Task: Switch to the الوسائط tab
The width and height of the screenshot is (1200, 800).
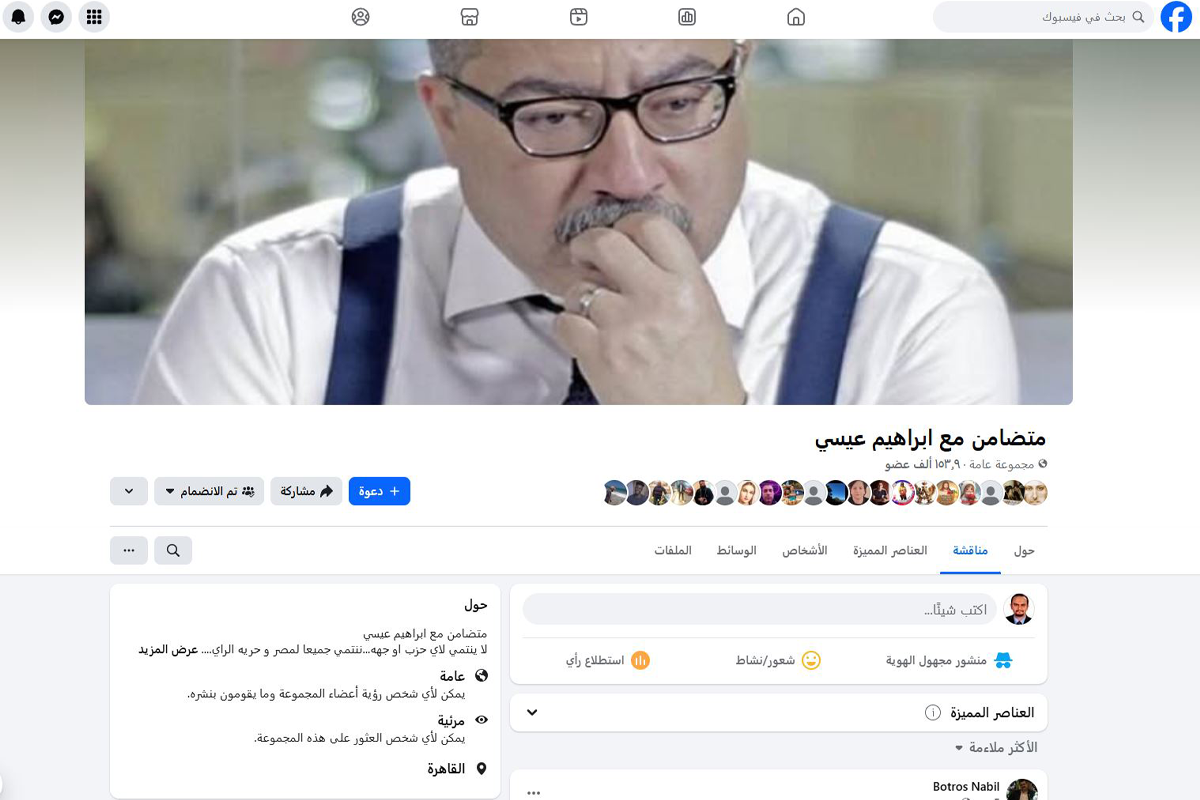Action: point(737,551)
